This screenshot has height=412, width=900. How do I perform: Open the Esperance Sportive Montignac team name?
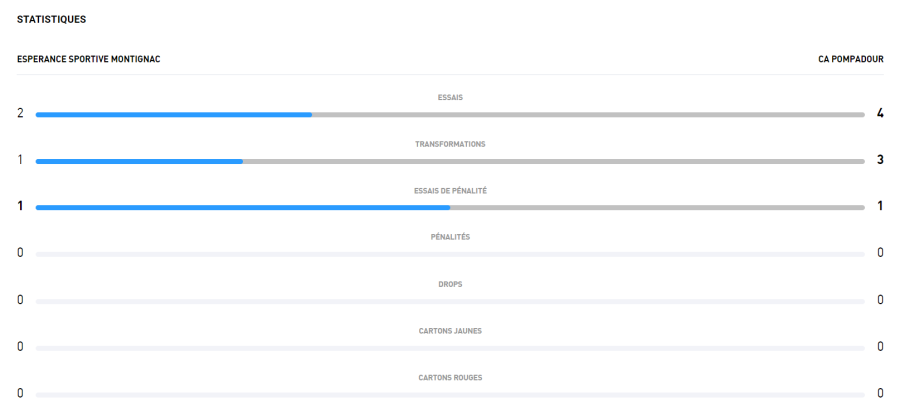pos(88,59)
